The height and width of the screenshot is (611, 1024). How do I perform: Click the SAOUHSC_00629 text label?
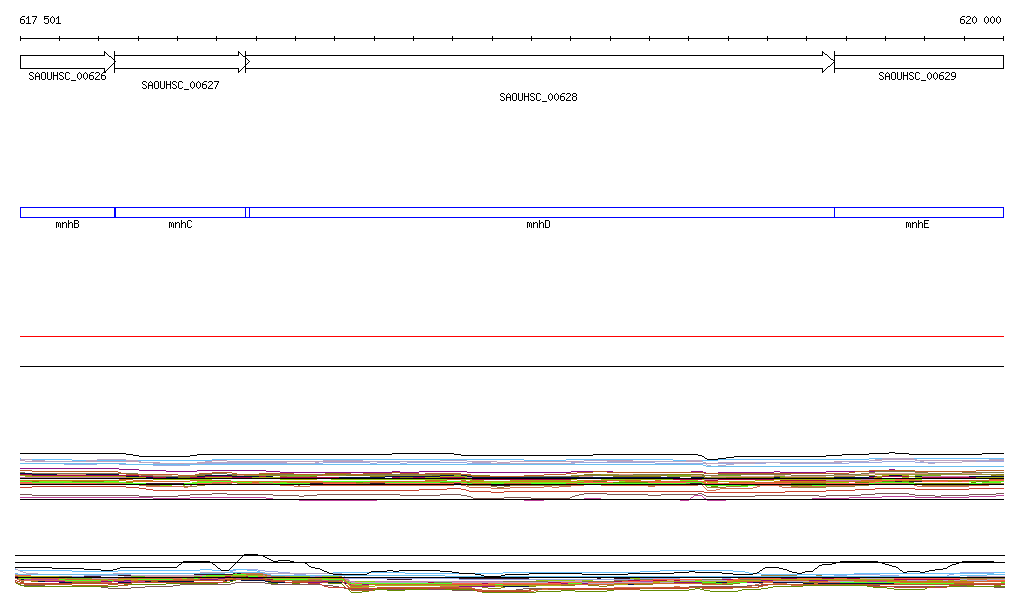click(x=917, y=76)
